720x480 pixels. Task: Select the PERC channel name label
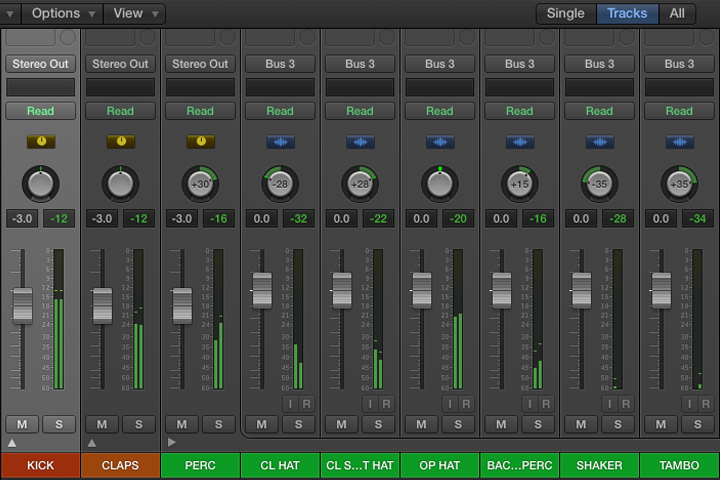[200, 465]
